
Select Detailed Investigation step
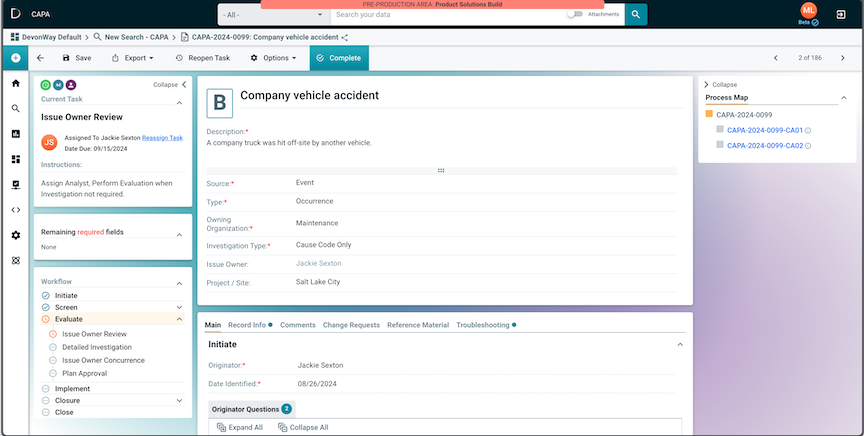coord(97,347)
